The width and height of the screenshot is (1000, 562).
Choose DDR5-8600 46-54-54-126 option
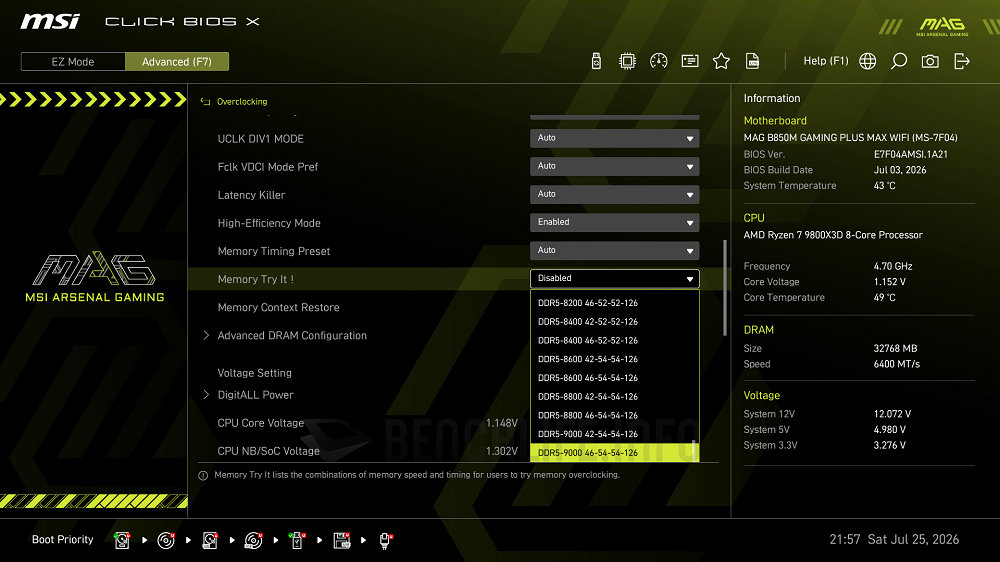tap(614, 378)
